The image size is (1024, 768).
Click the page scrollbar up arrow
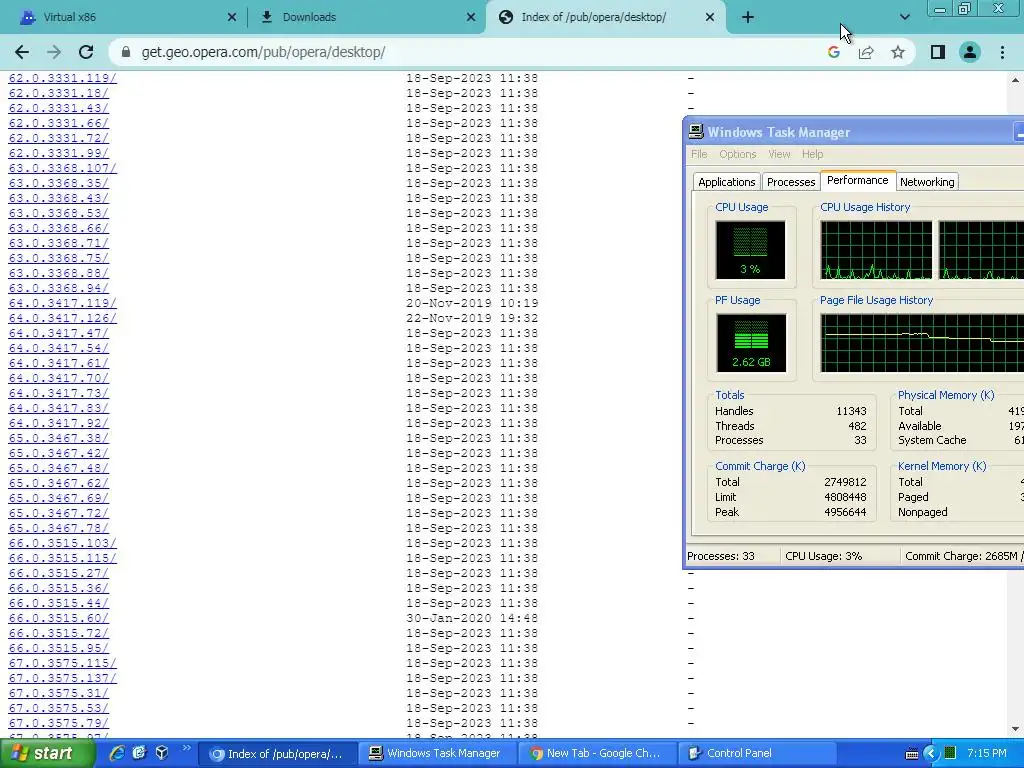(x=1015, y=80)
